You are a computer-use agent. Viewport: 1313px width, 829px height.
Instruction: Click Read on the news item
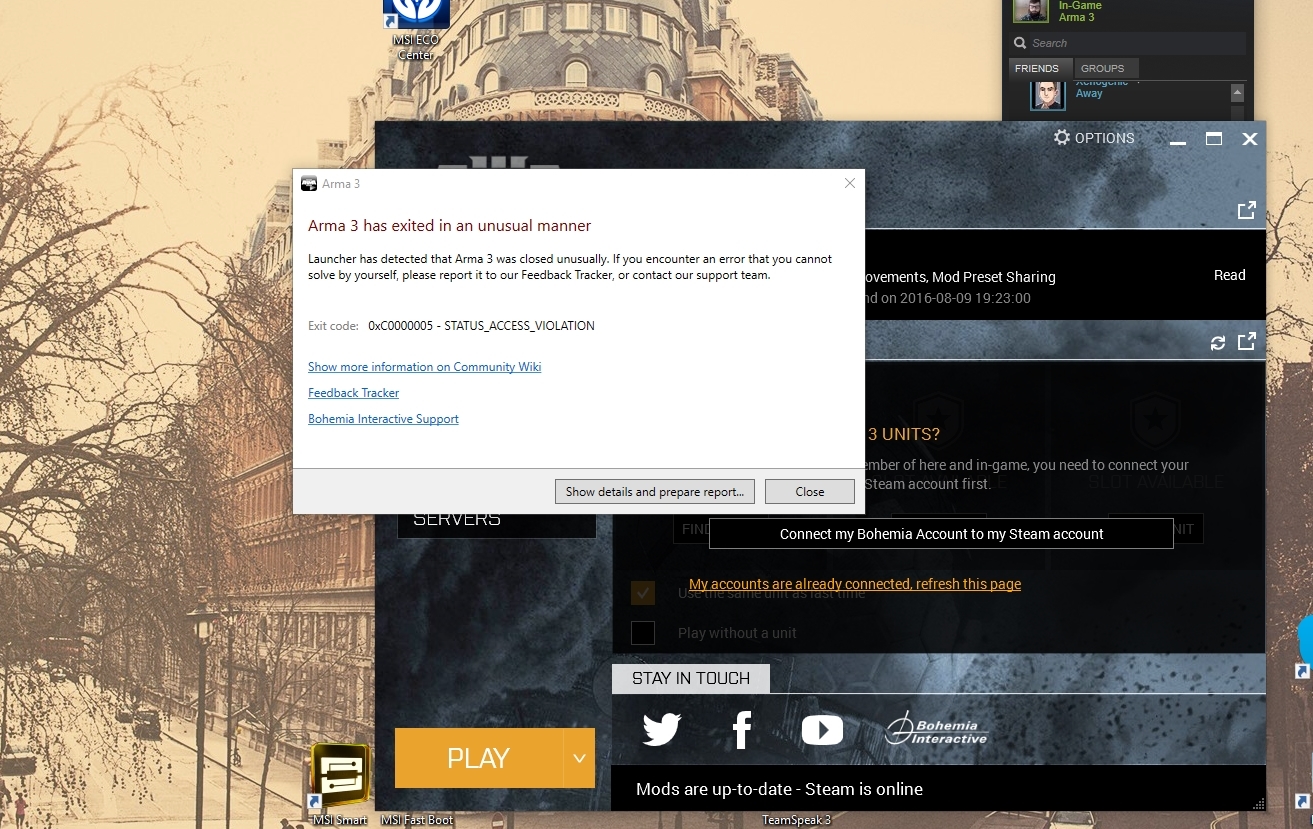point(1229,275)
